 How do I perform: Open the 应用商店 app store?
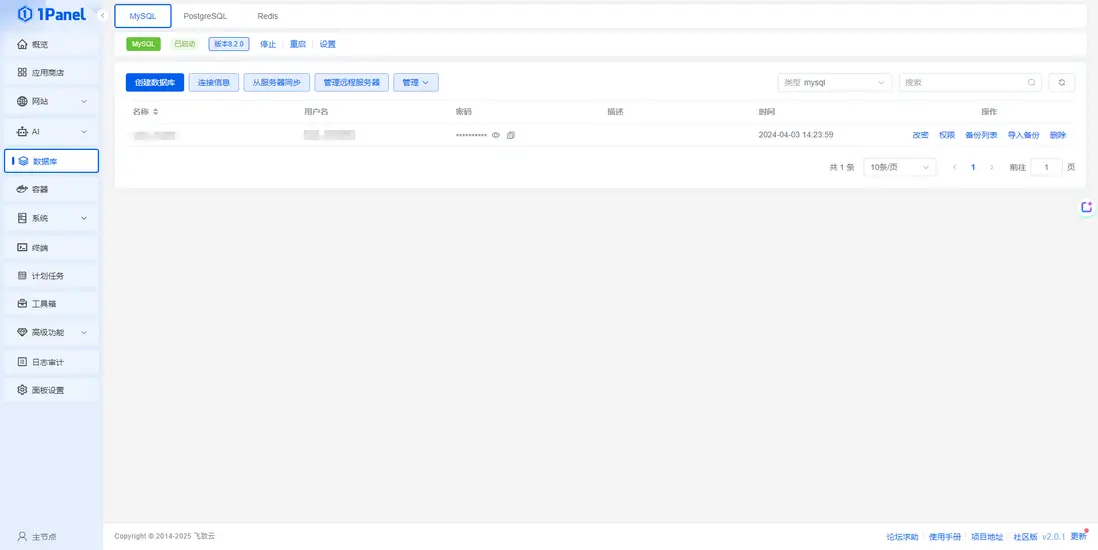pyautogui.click(x=51, y=72)
